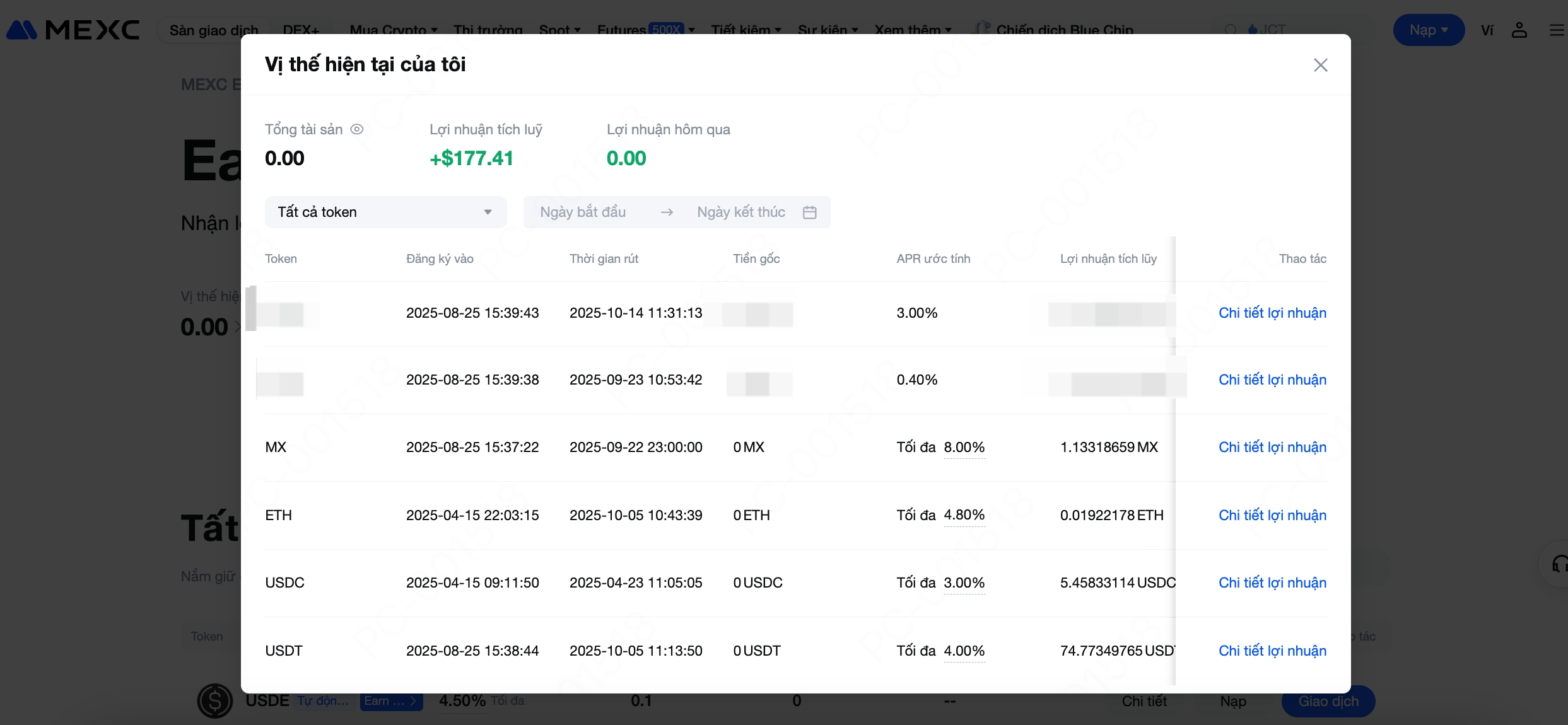
Task: Close the current positions dialog
Action: pos(1320,65)
